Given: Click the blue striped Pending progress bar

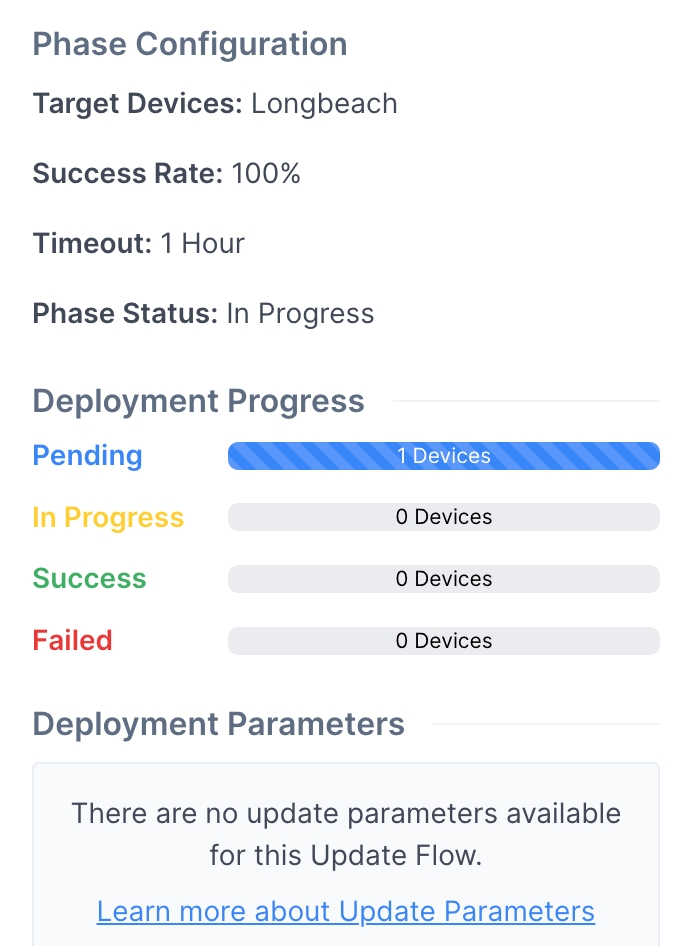Looking at the screenshot, I should 443,456.
